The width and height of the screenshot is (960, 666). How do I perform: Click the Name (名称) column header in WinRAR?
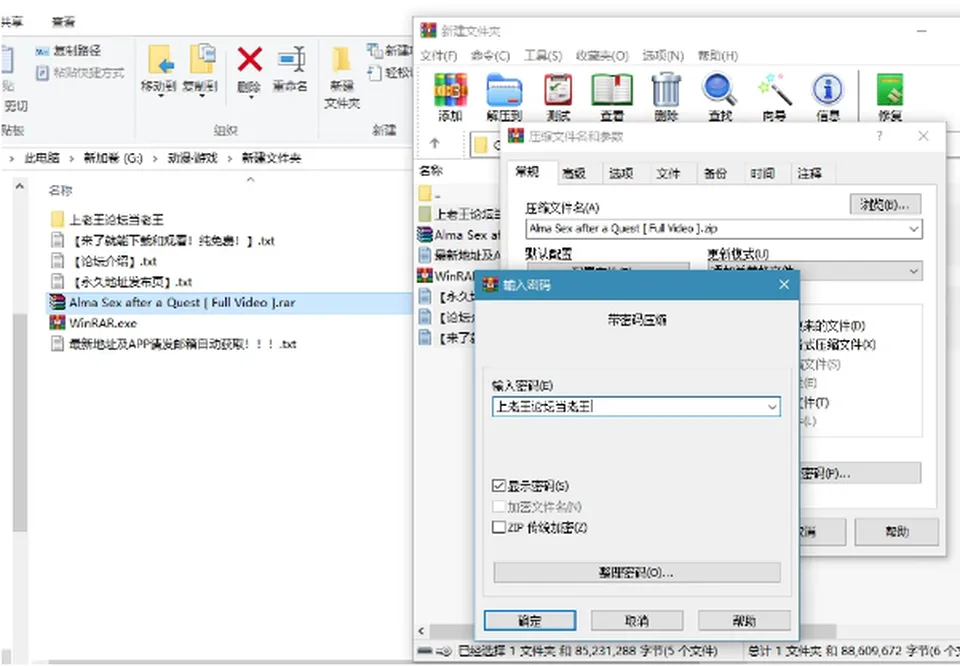coord(431,170)
